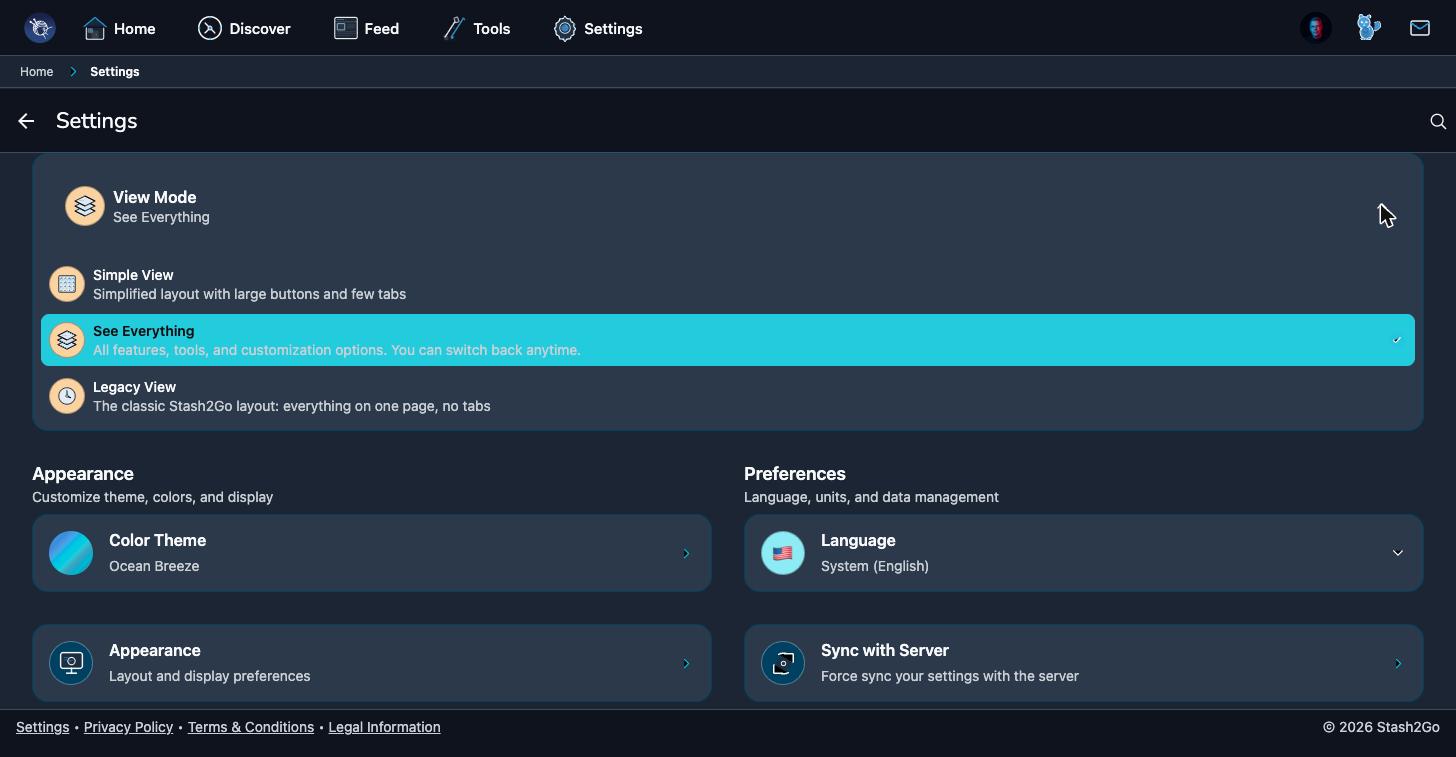Click the Settings gear icon in navbar
1456x757 pixels.
coord(565,28)
